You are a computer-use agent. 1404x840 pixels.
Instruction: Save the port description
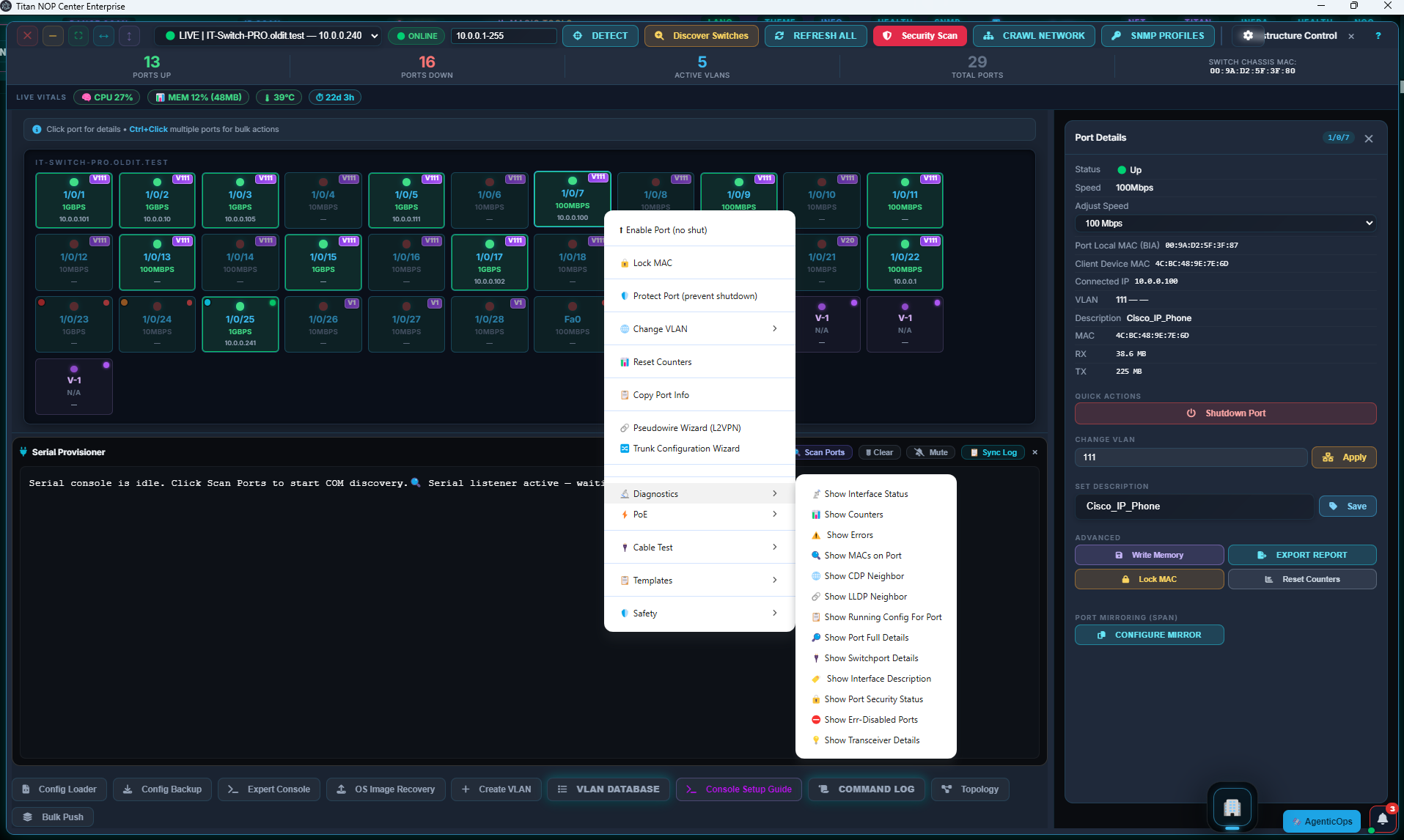(x=1348, y=506)
